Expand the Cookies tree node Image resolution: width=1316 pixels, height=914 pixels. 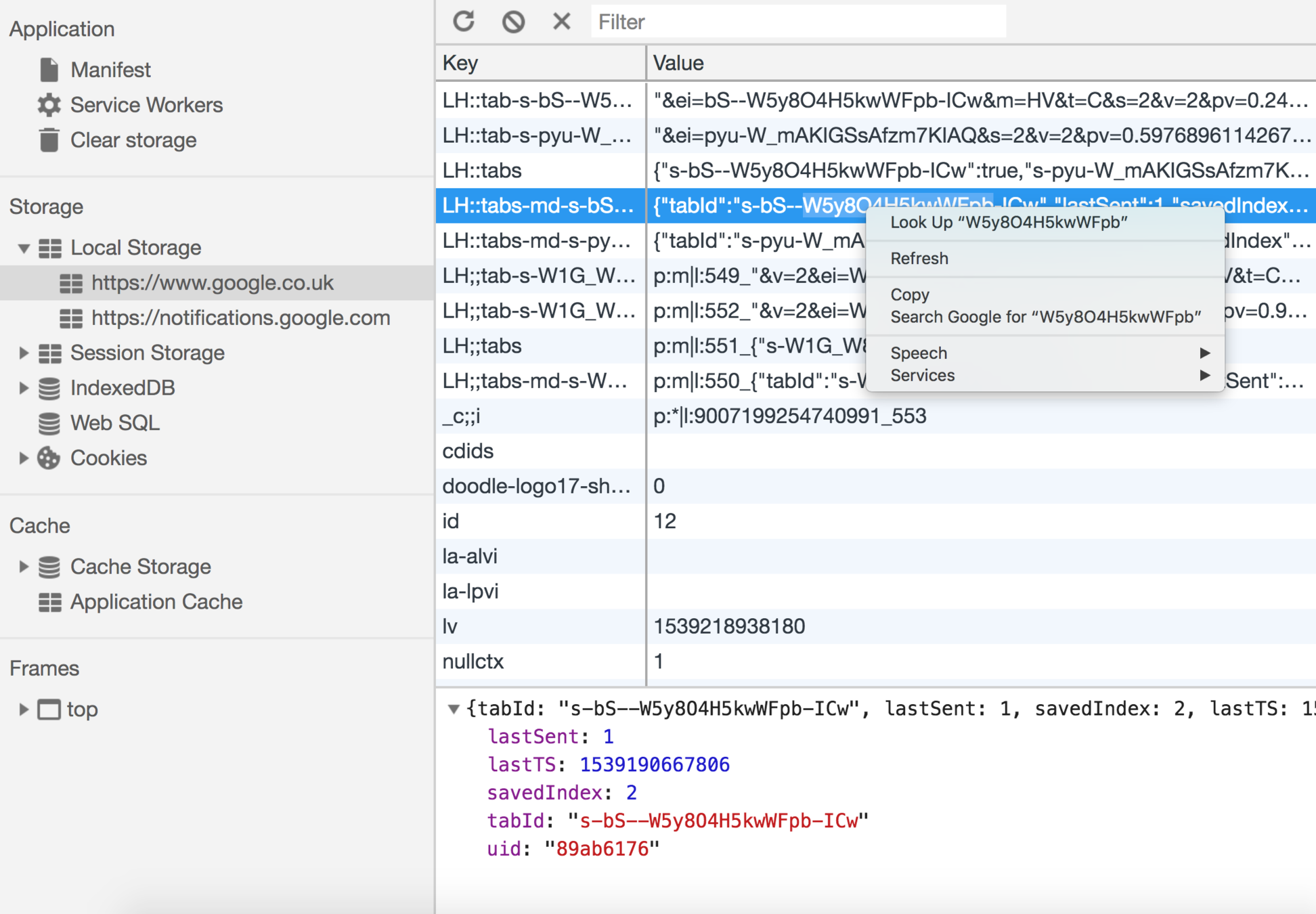tap(24, 458)
